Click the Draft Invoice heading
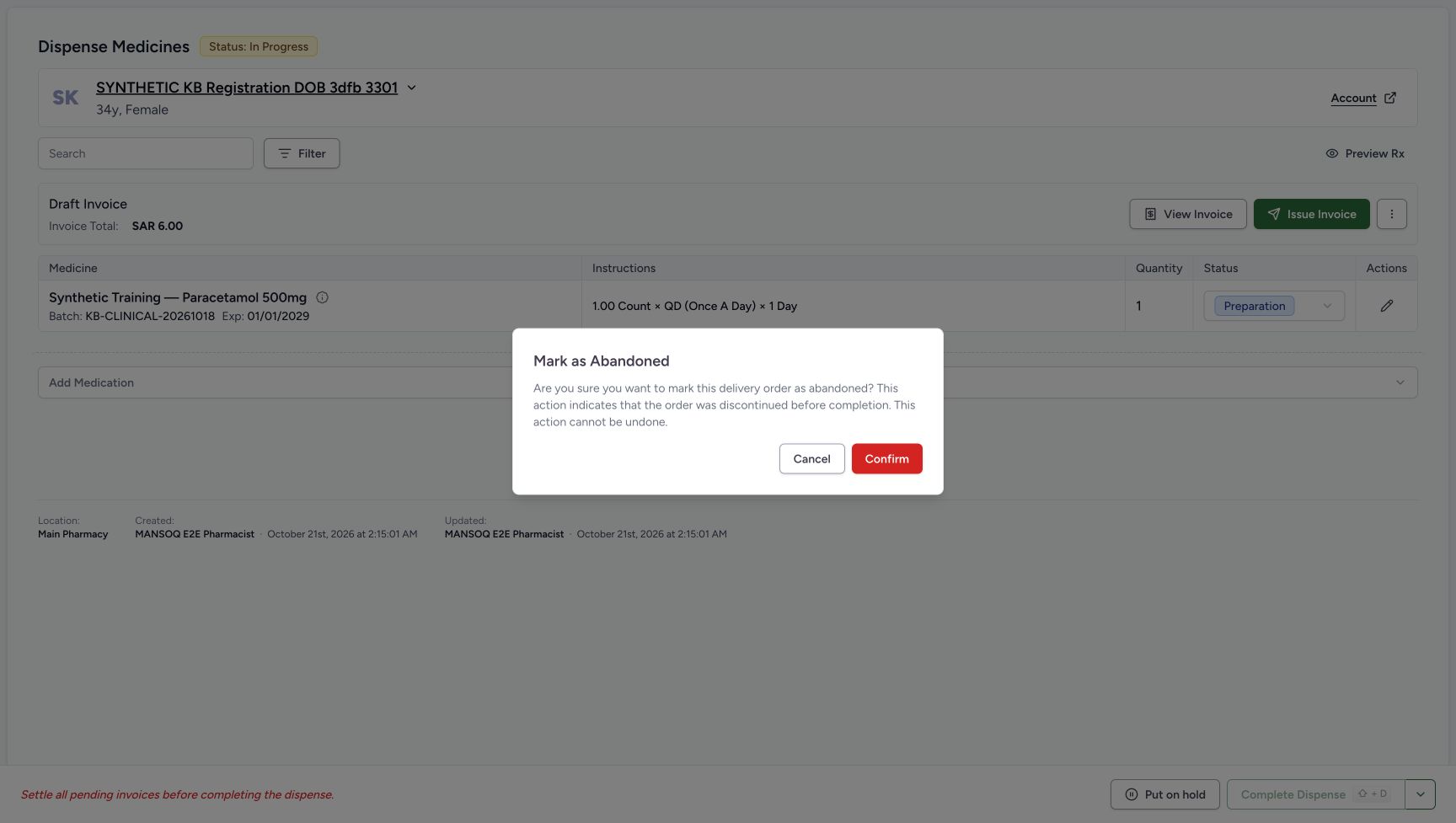1456x823 pixels. pyautogui.click(x=88, y=204)
